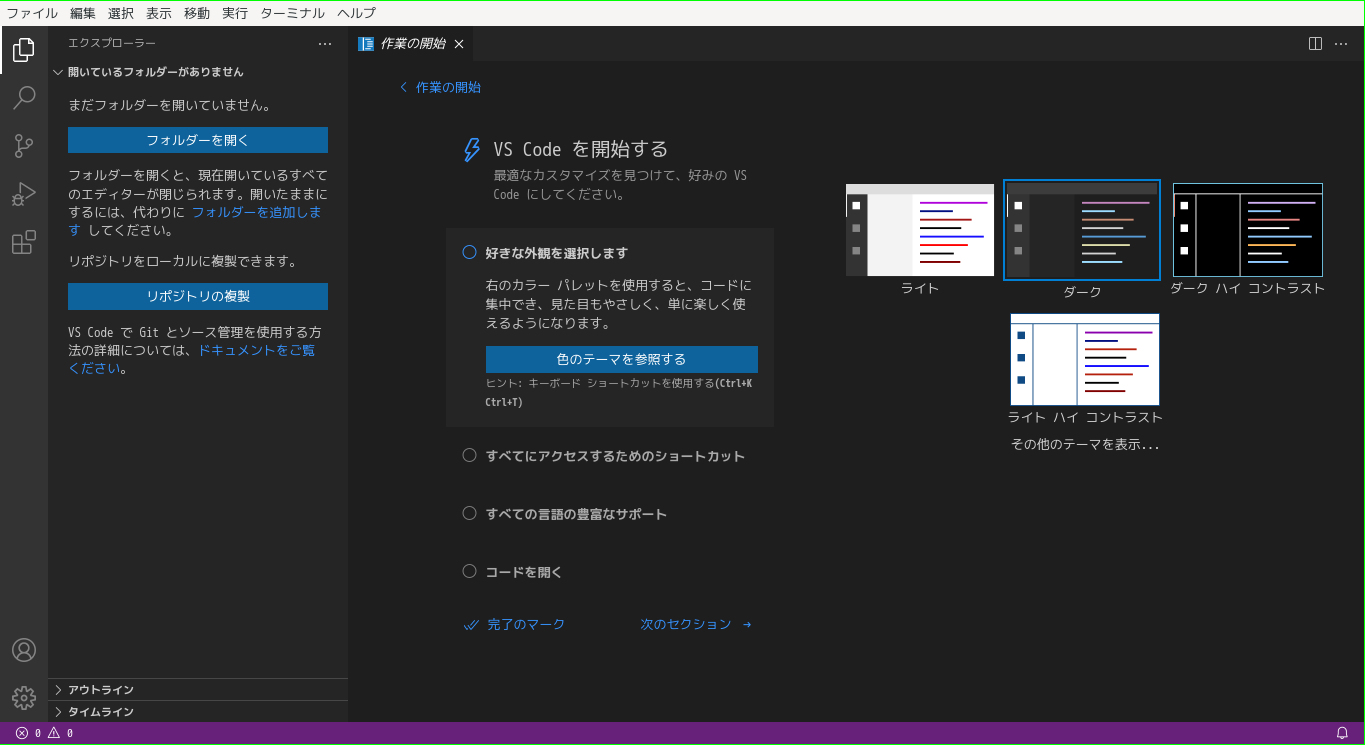Choose the ライト ハイ コントラスト theme thumbnail

pos(1085,359)
